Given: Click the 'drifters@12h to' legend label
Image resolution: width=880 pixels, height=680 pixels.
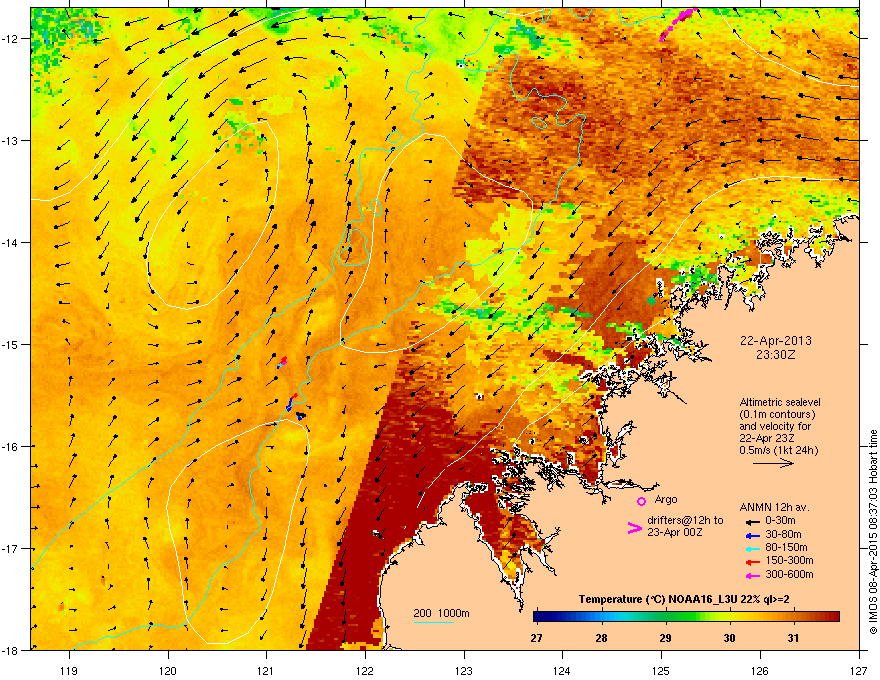Looking at the screenshot, I should click(685, 520).
